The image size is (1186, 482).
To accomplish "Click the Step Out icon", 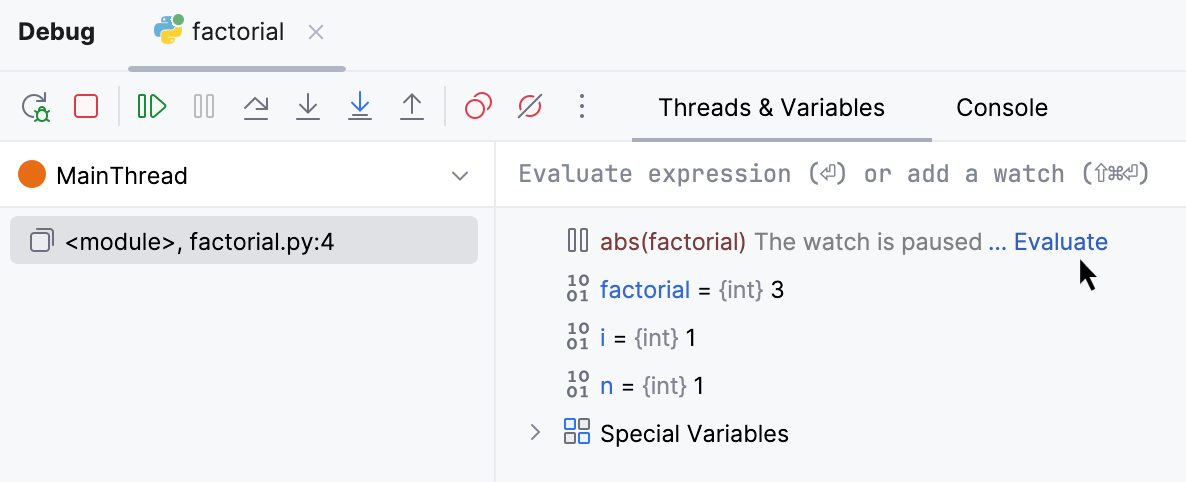I will click(412, 106).
